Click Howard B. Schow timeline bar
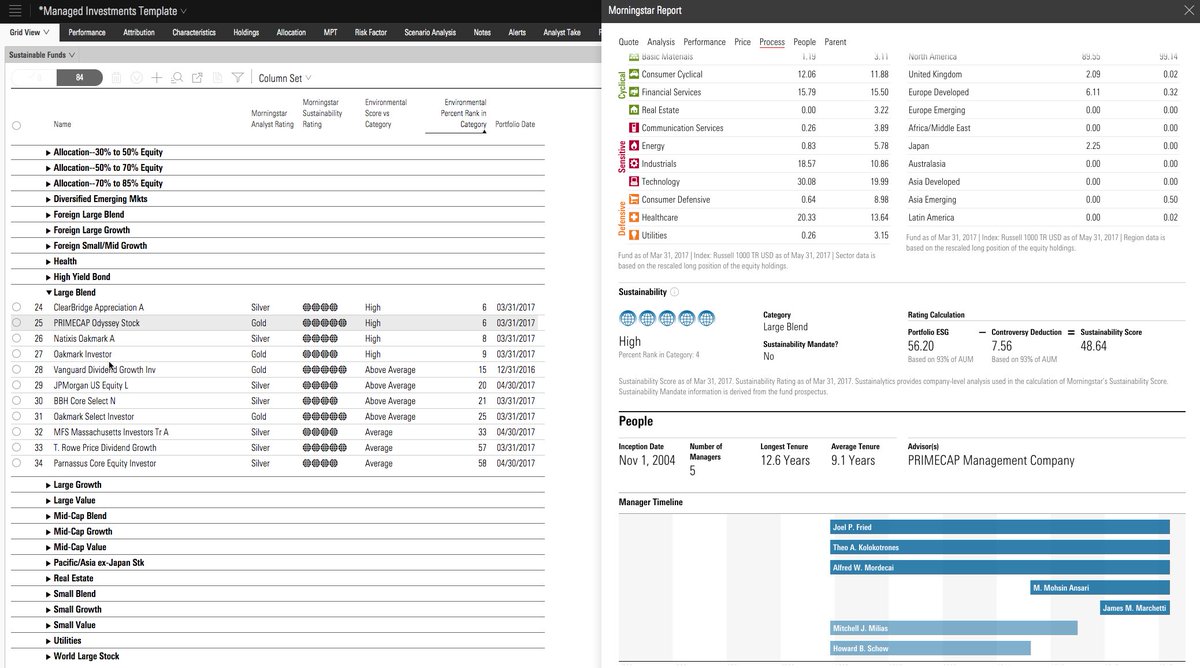Screen dimensions: 1200x668 pos(930,648)
